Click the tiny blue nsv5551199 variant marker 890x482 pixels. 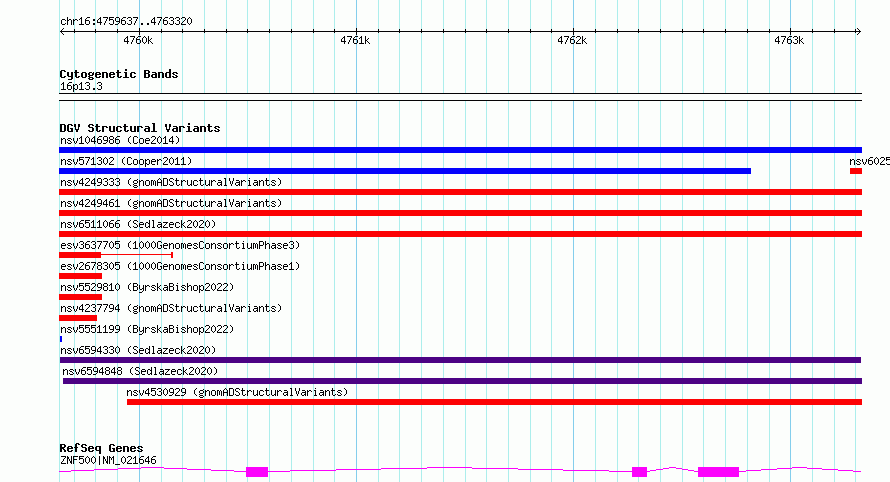pos(61,339)
